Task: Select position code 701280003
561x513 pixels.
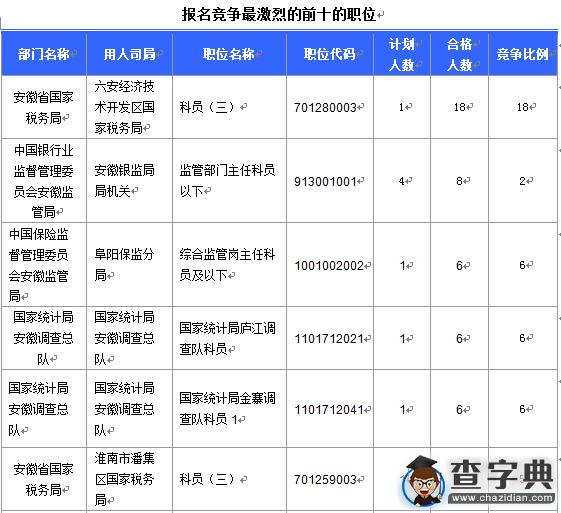Action: [325, 107]
